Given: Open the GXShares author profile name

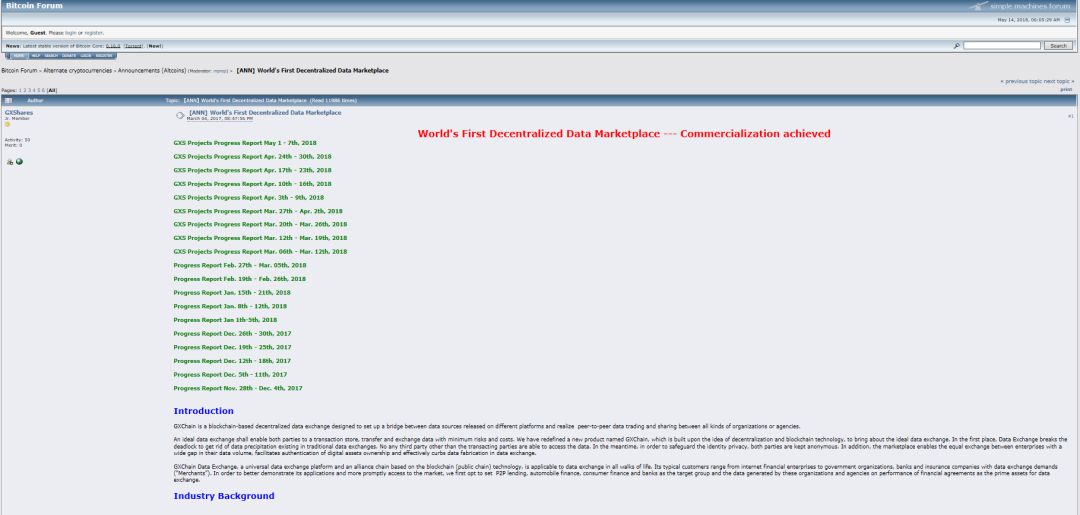Looking at the screenshot, I should click(x=19, y=112).
